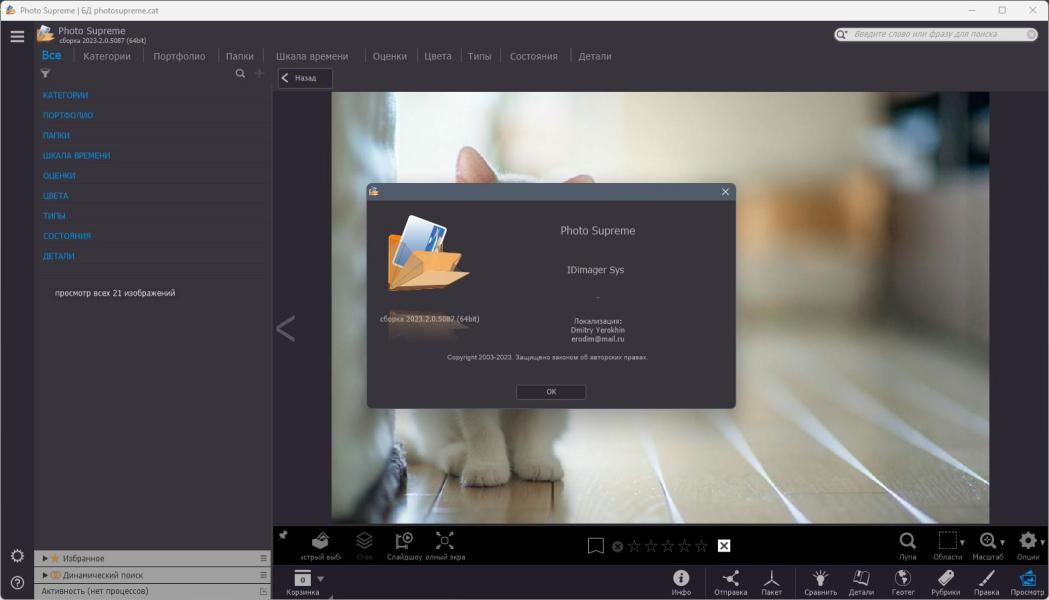Go to the previous image arrow
The image size is (1049, 600).
point(286,328)
